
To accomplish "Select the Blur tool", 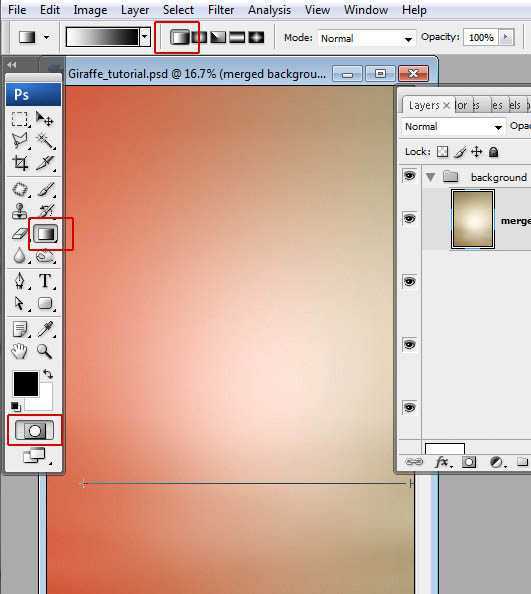I will (20, 256).
